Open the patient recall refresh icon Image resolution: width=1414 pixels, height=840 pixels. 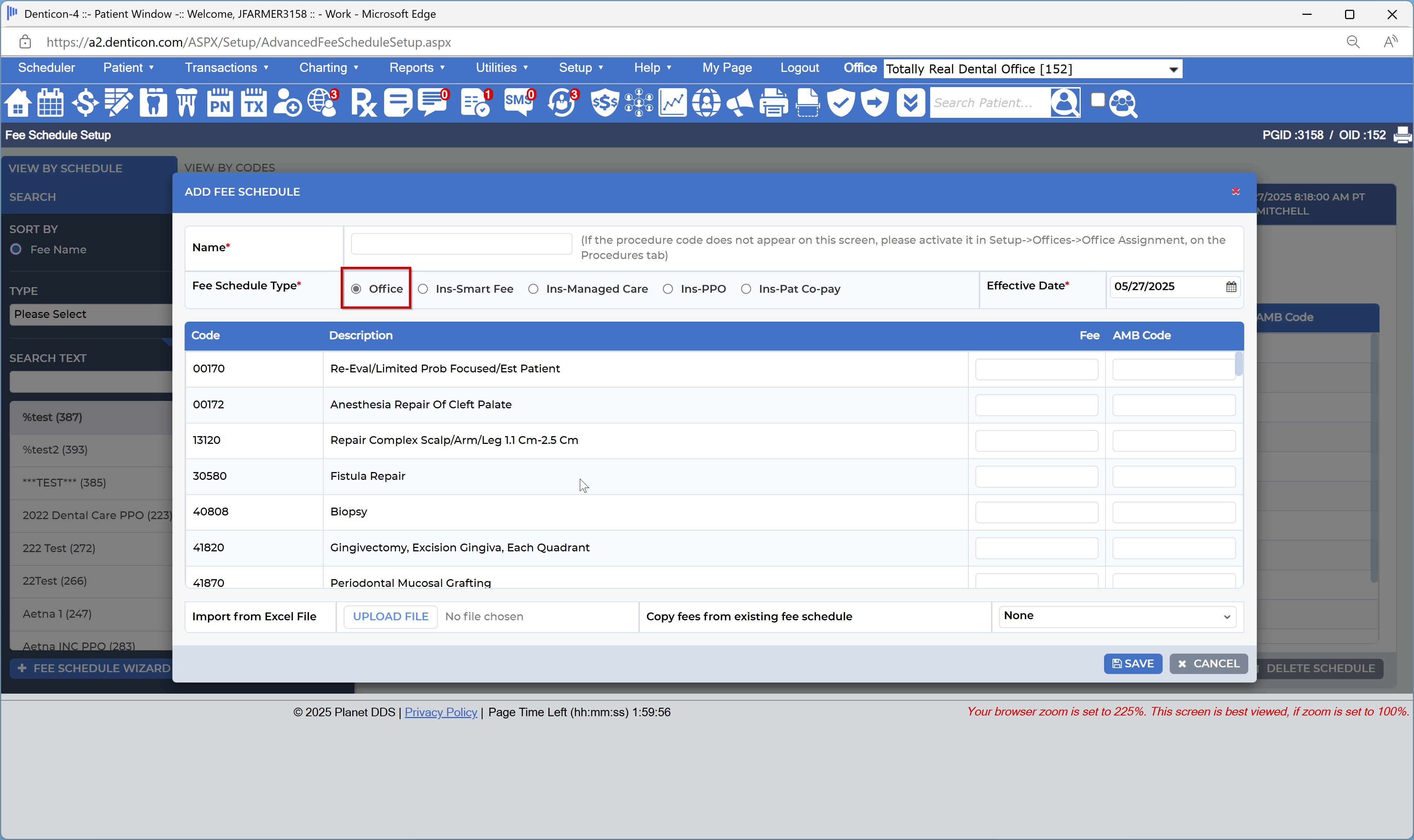pyautogui.click(x=562, y=103)
